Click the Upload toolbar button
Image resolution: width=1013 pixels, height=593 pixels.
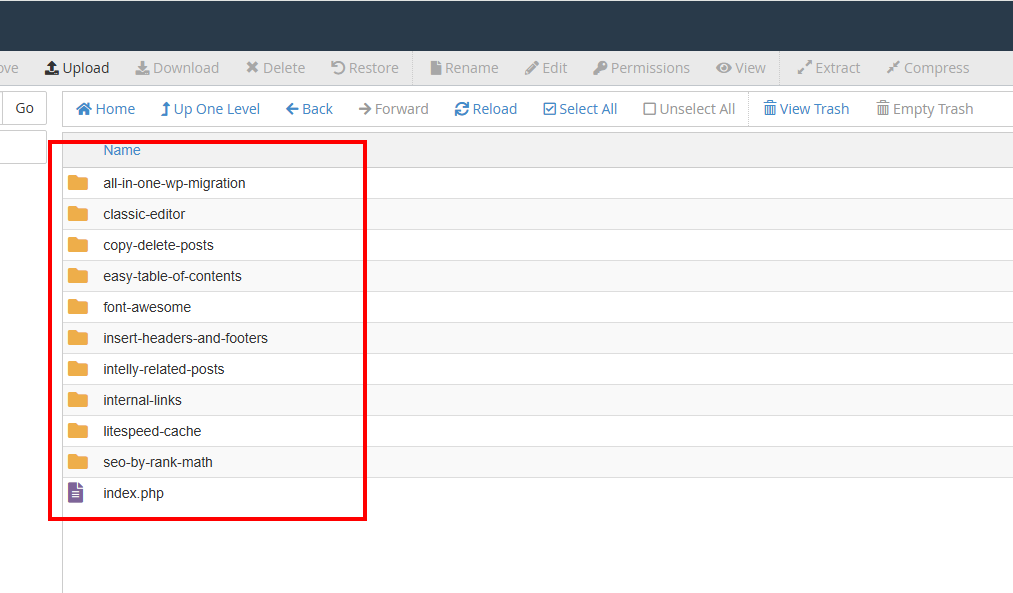77,68
